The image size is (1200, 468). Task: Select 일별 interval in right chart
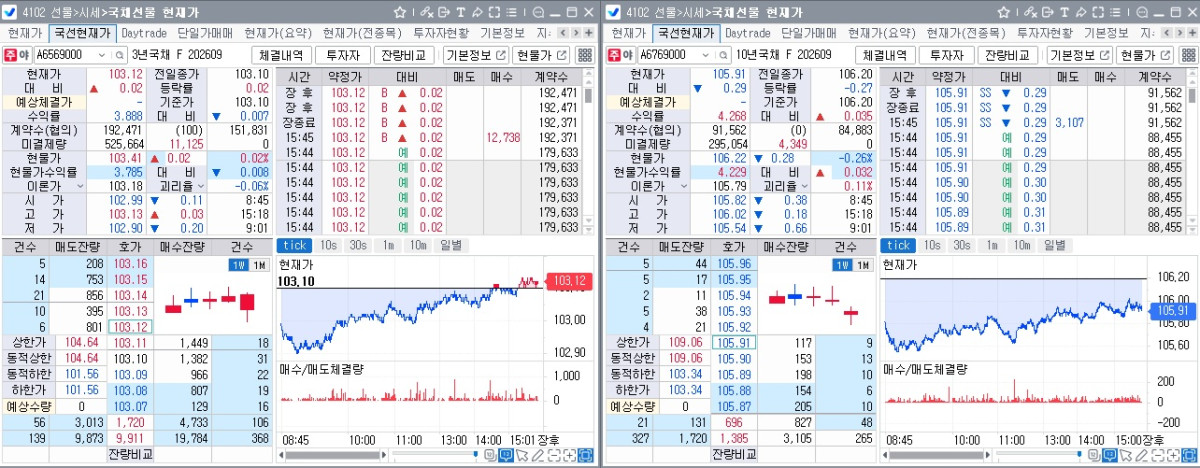pyautogui.click(x=1054, y=245)
